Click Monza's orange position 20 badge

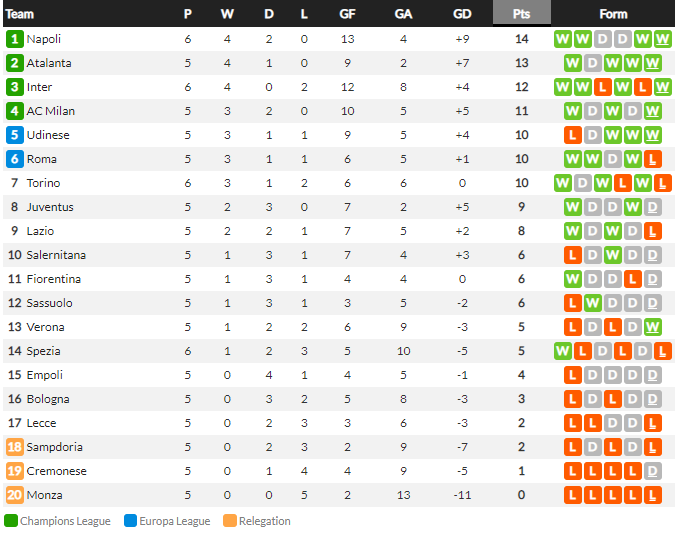[14, 495]
